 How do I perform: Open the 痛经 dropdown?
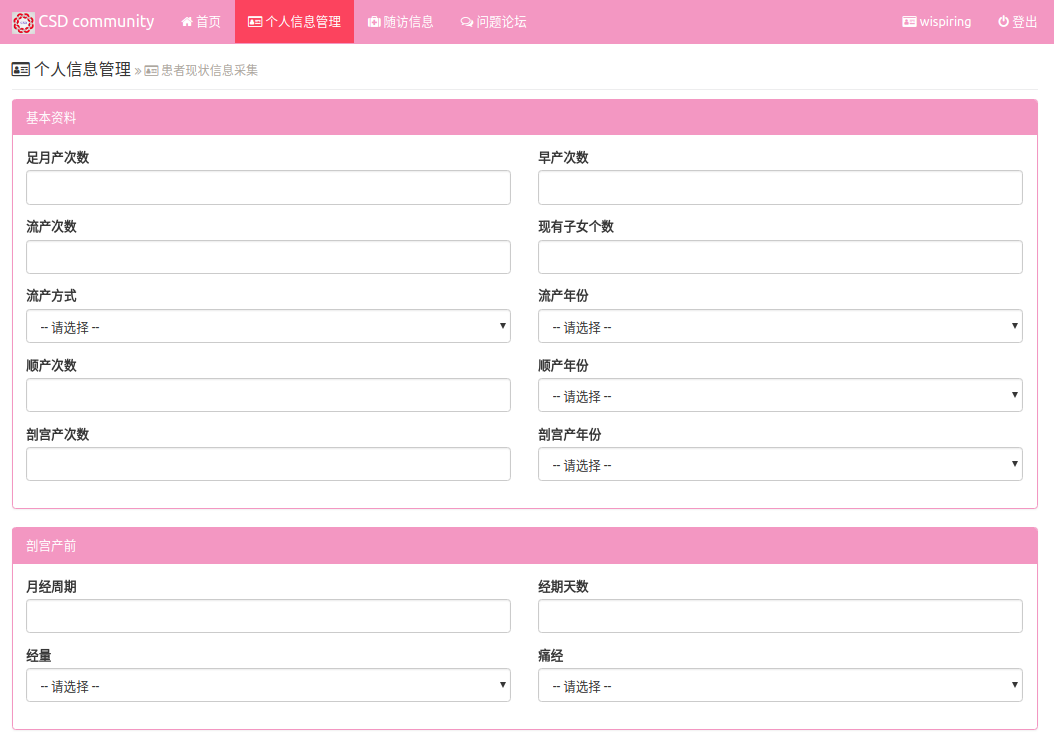pyautogui.click(x=780, y=685)
